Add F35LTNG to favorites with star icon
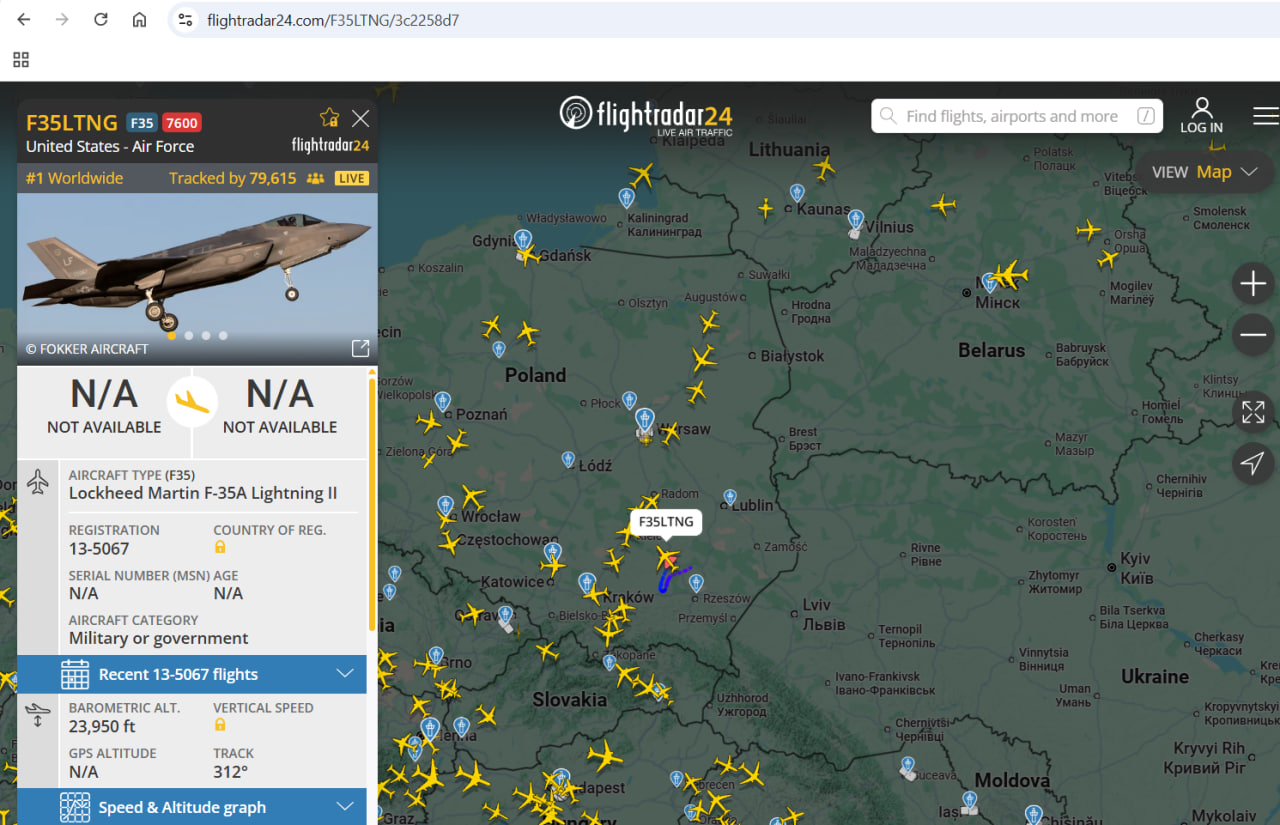The width and height of the screenshot is (1280, 825). (329, 117)
